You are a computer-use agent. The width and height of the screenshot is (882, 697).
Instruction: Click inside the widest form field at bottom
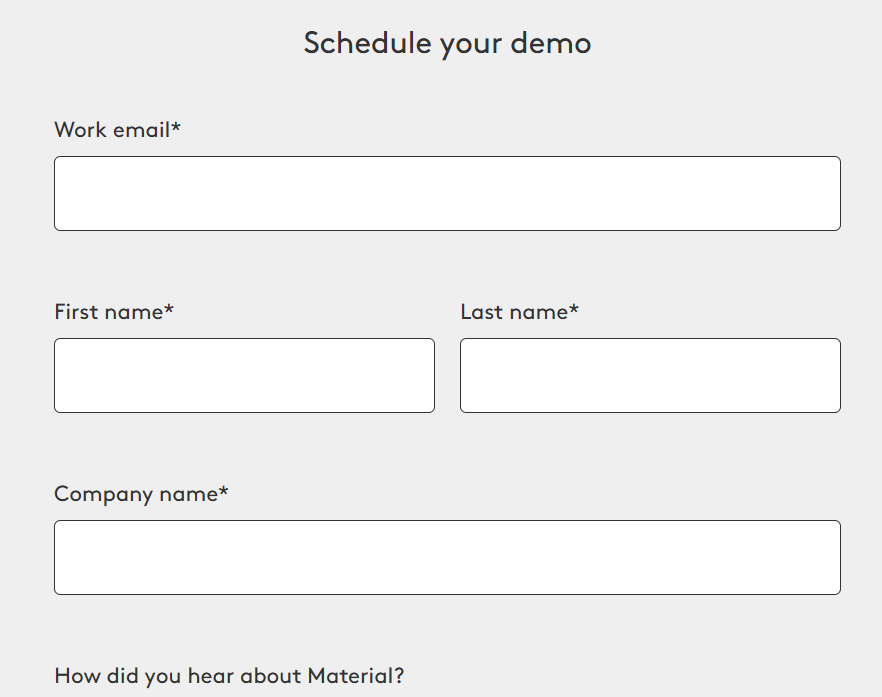pos(447,557)
